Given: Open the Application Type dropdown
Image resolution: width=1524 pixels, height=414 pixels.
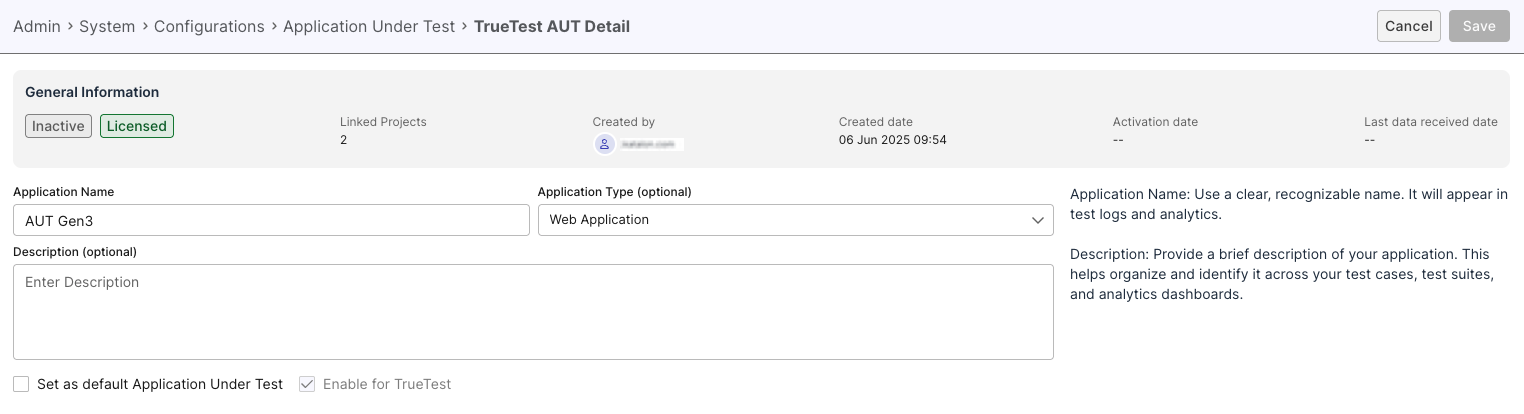Looking at the screenshot, I should coord(795,220).
